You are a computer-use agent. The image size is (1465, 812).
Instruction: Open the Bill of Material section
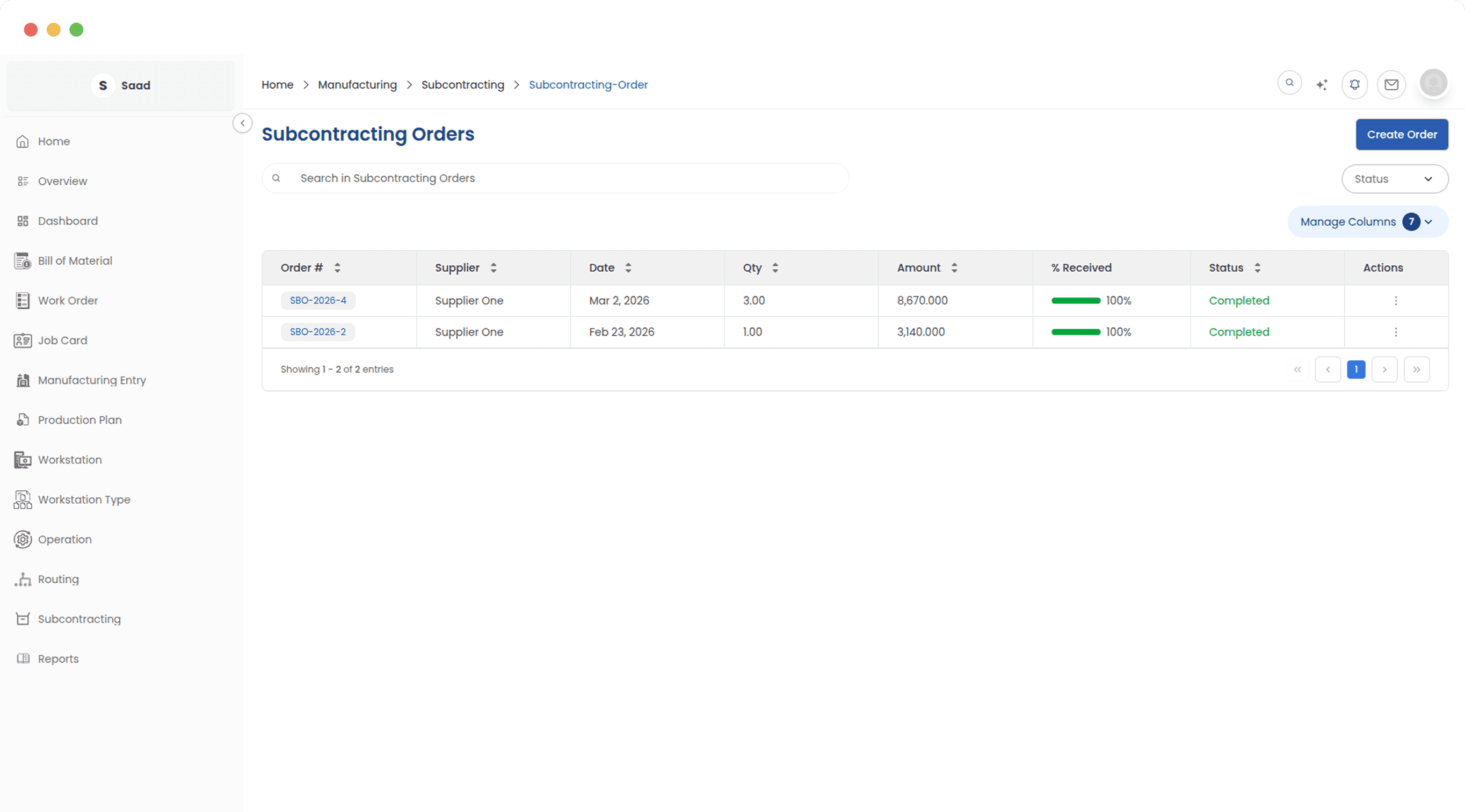[x=75, y=260]
